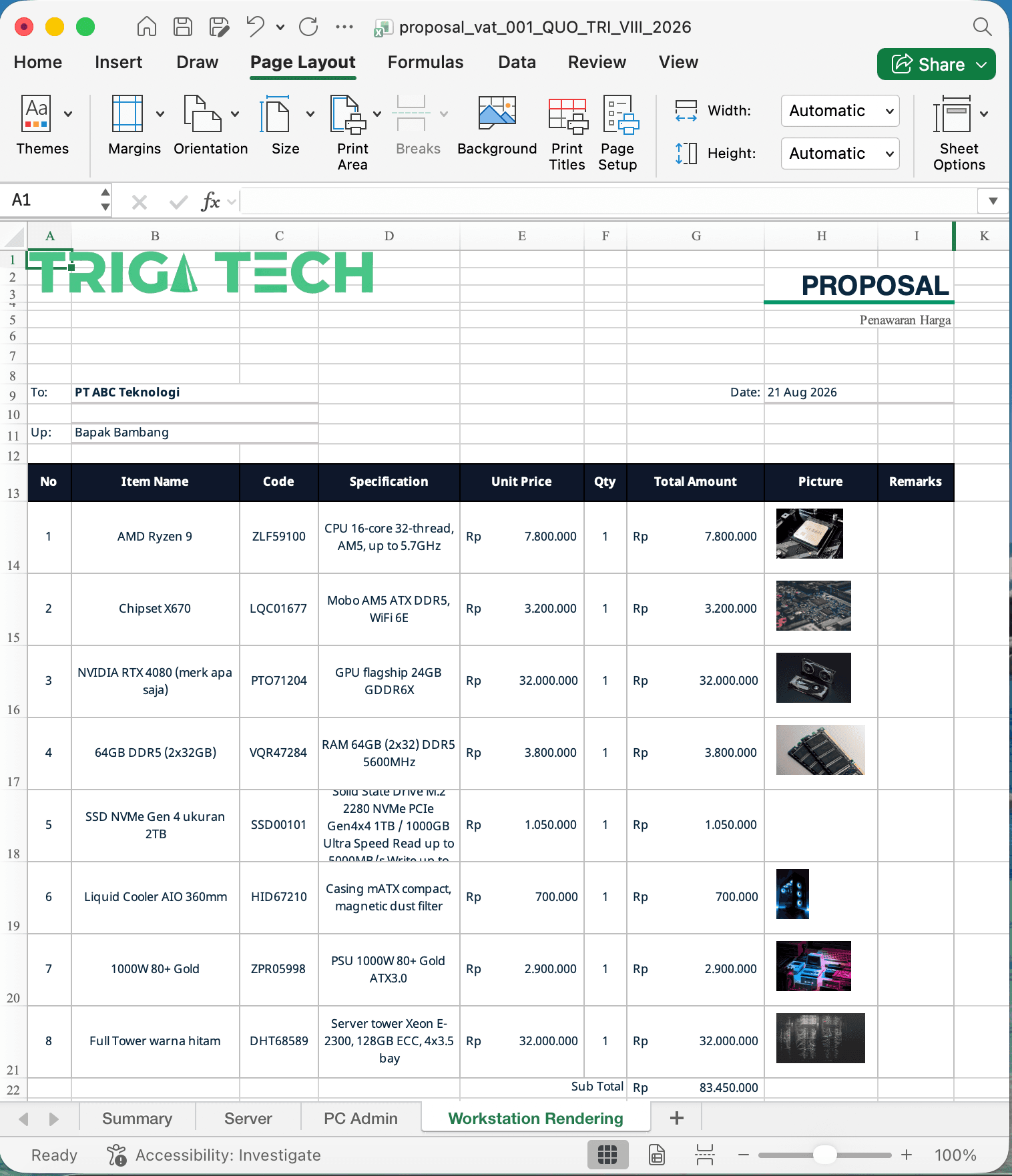Switch to the PC Admin sheet
The image size is (1012, 1176).
pos(360,1118)
